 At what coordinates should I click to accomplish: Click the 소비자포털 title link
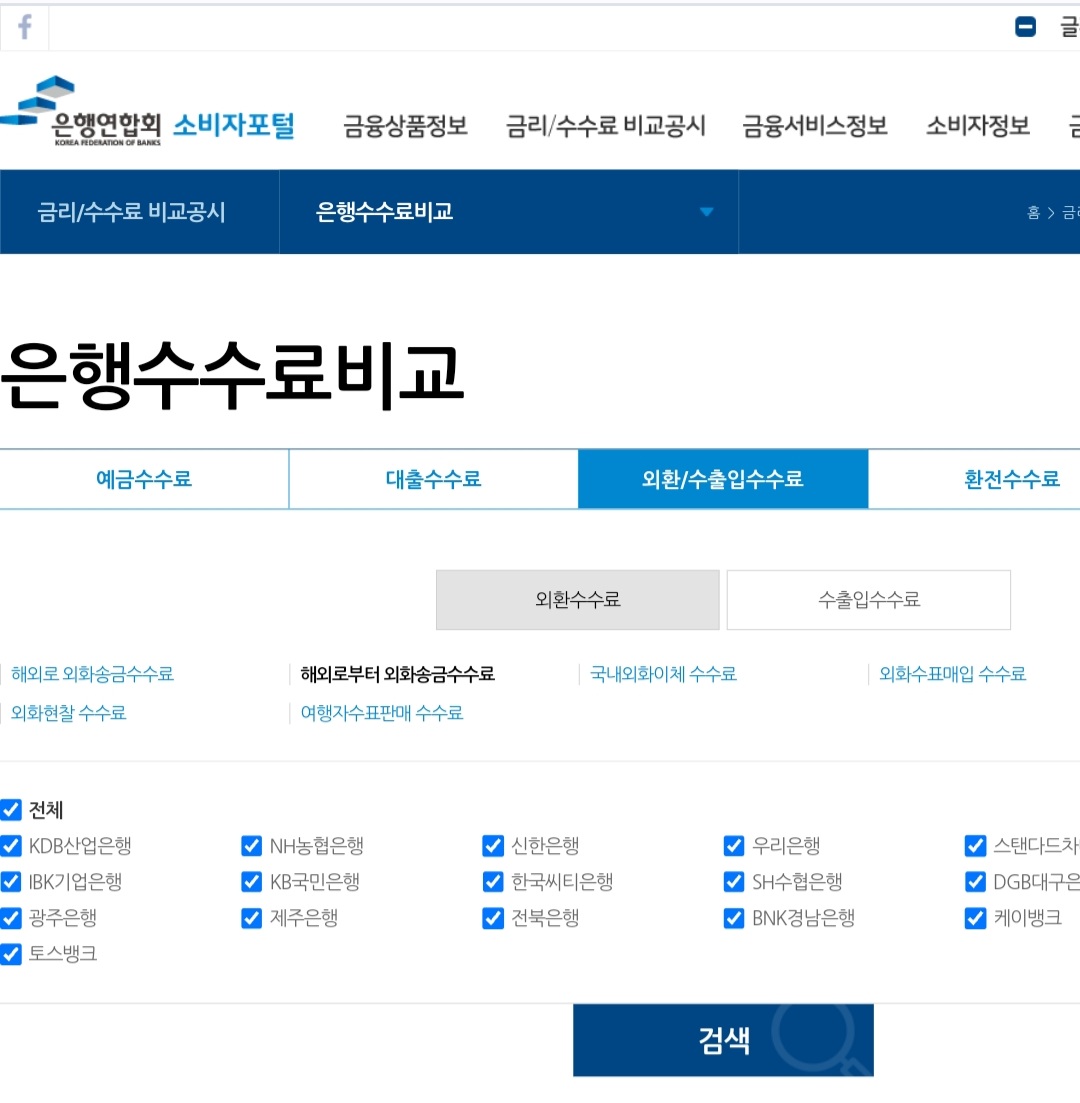pos(234,126)
